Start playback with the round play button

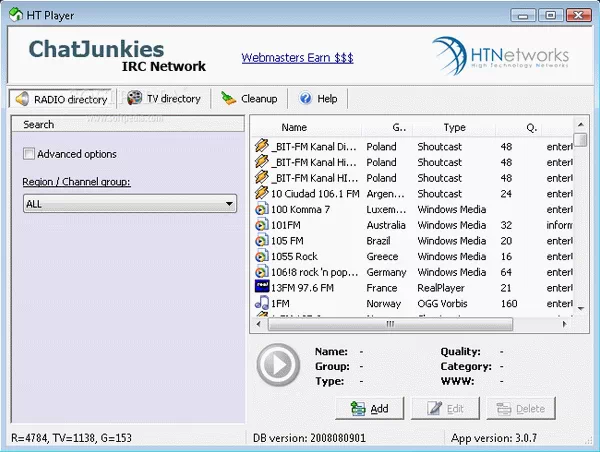pos(278,365)
